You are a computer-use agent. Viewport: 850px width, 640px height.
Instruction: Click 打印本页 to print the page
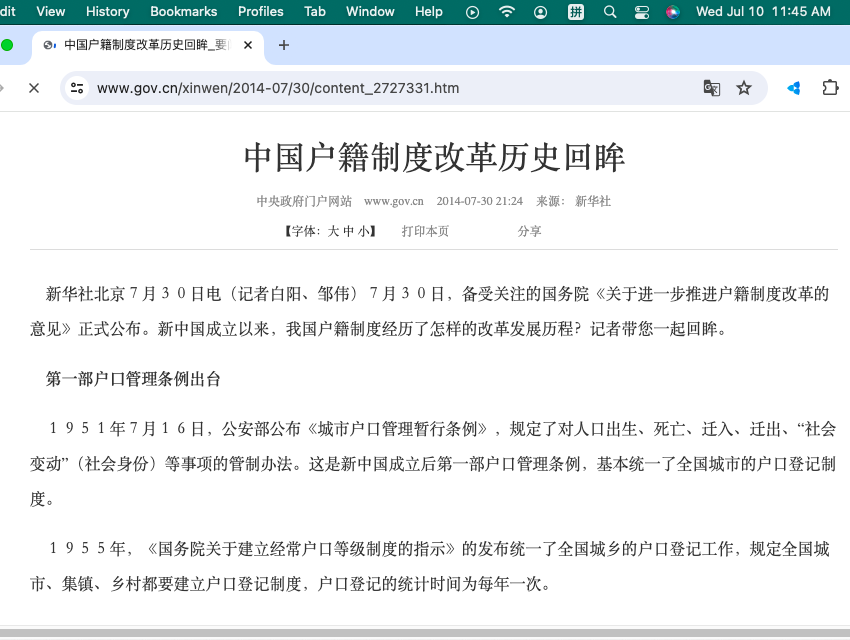425,231
